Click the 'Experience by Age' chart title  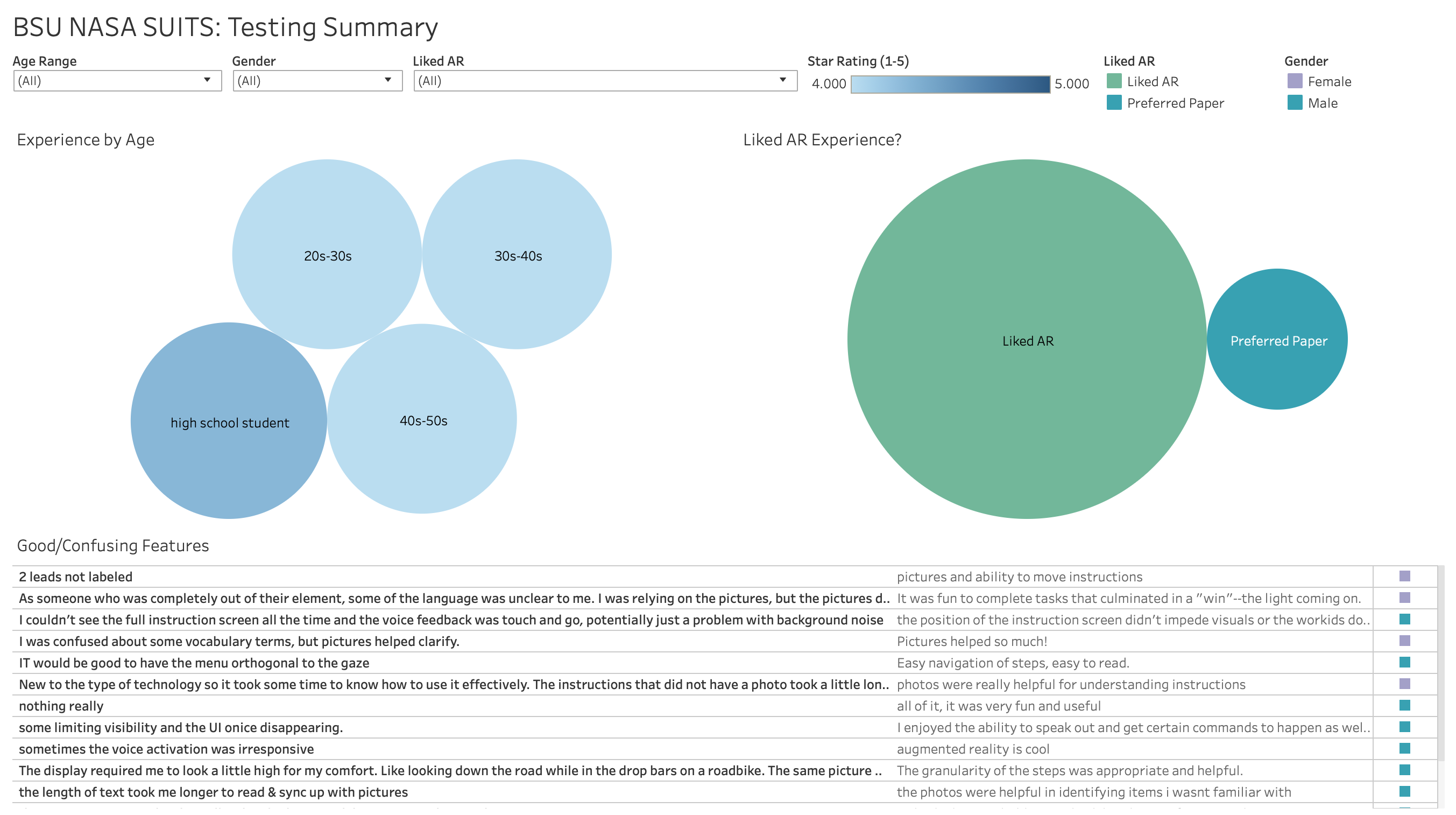pos(86,140)
